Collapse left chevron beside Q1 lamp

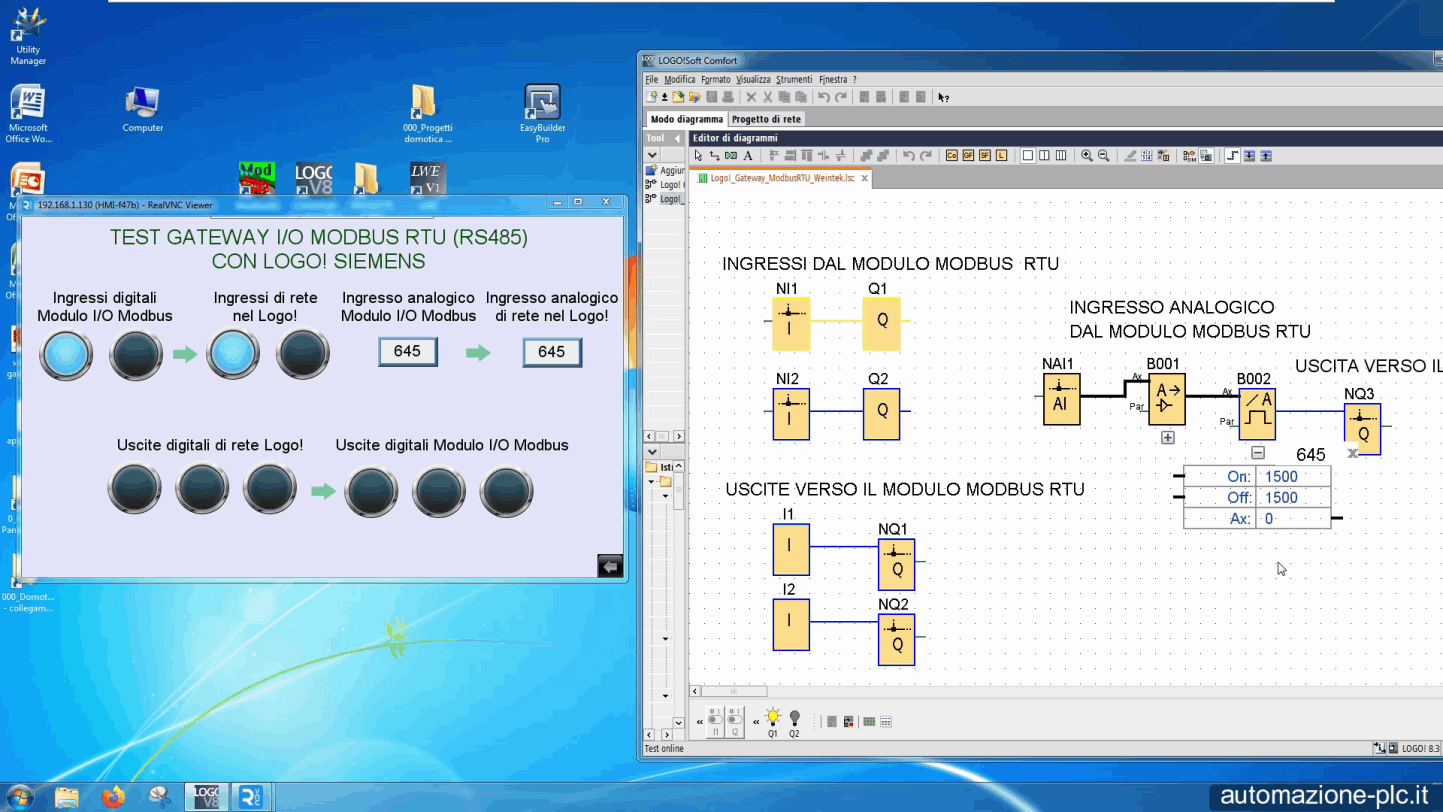756,722
